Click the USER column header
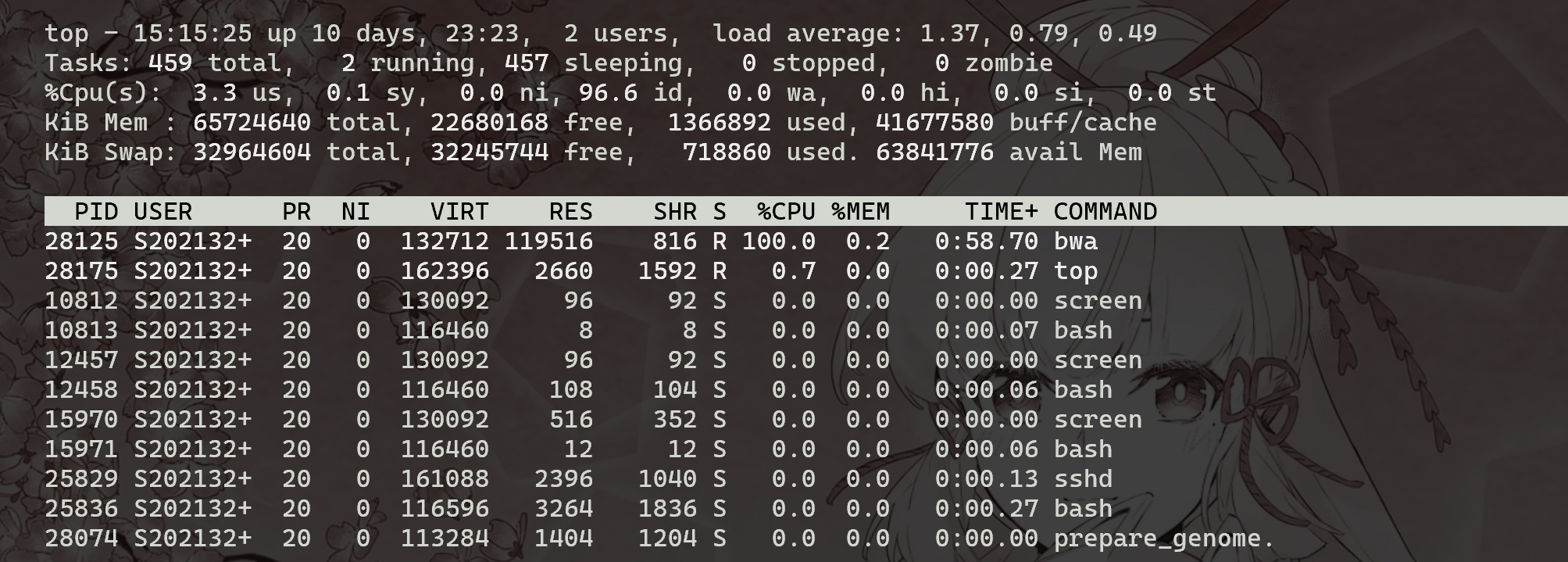The height and width of the screenshot is (562, 1568). [163, 212]
